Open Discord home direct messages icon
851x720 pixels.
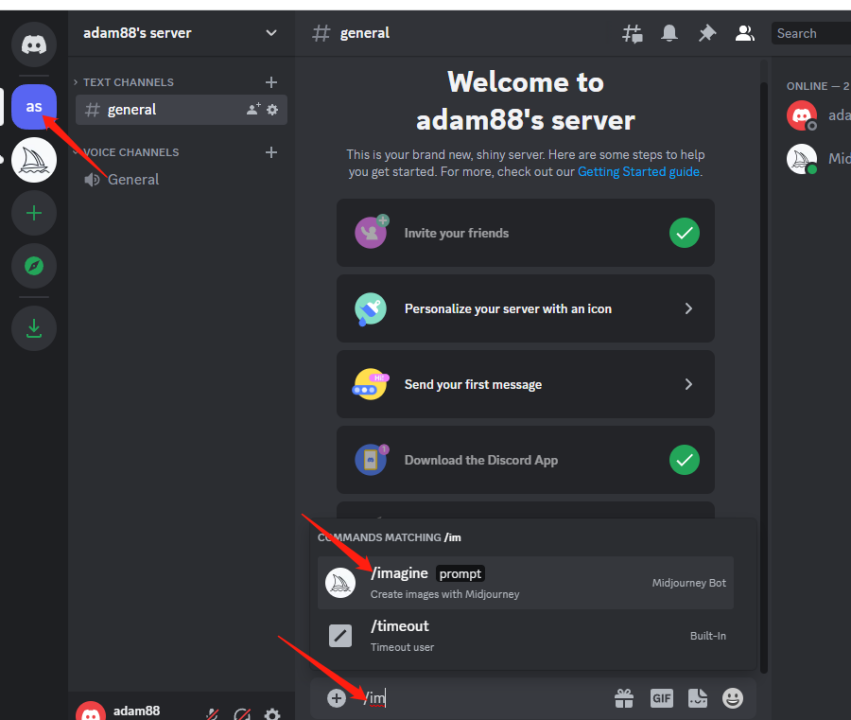click(34, 44)
